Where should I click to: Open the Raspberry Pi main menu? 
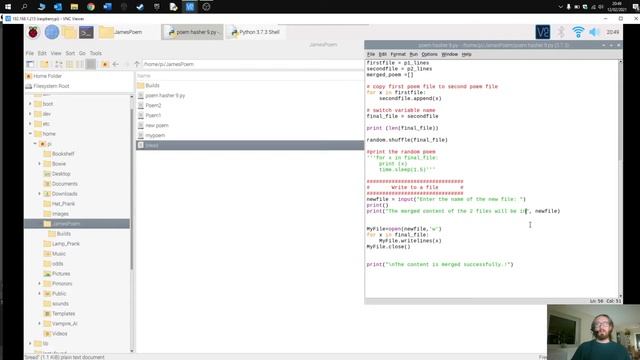click(33, 32)
